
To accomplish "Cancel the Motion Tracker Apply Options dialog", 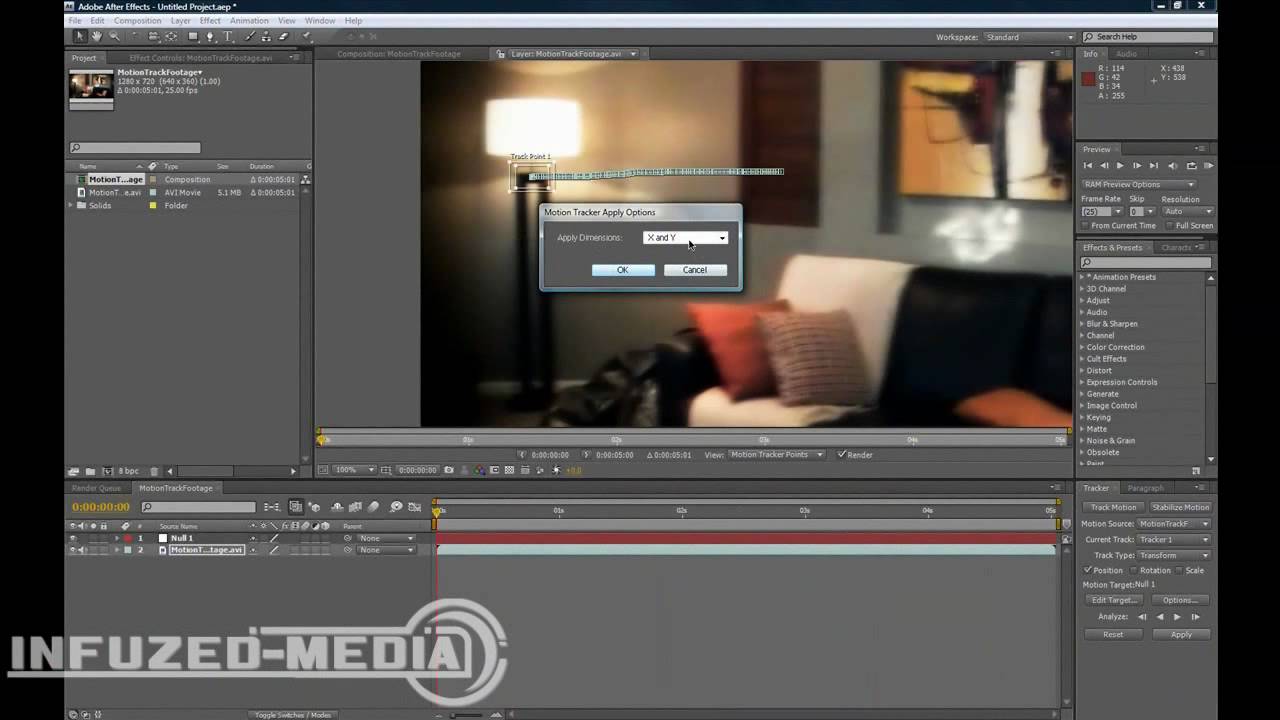I will pos(695,270).
